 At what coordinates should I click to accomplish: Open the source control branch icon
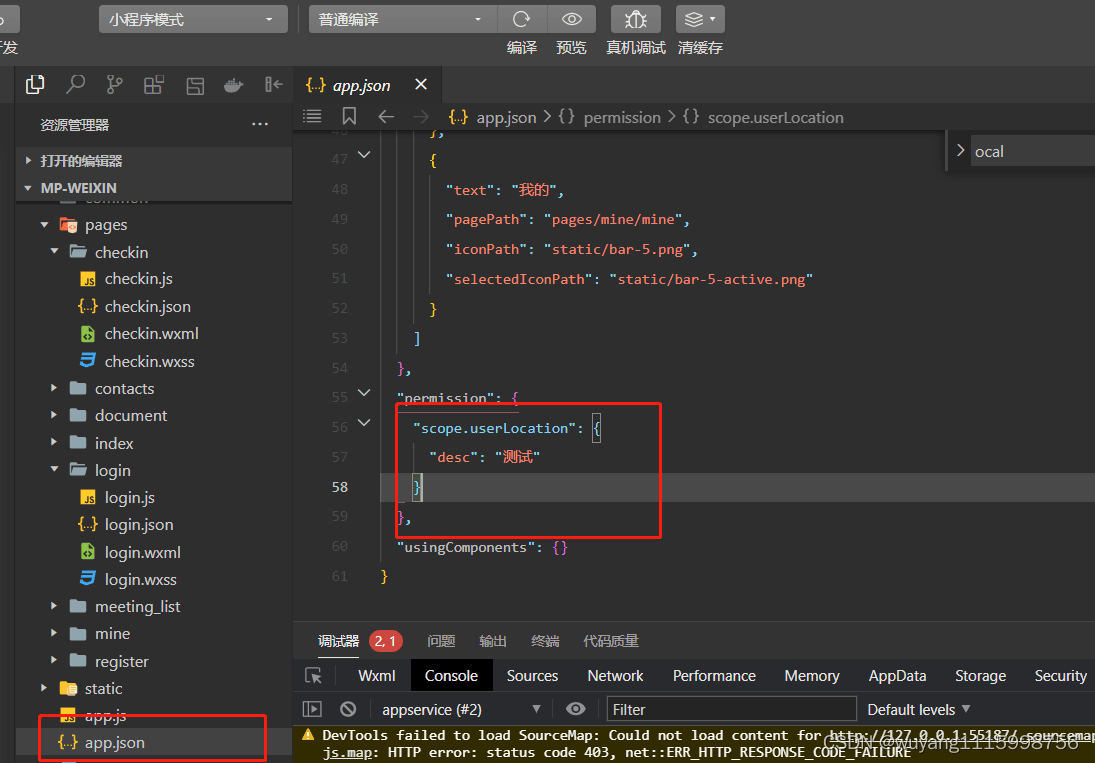115,85
